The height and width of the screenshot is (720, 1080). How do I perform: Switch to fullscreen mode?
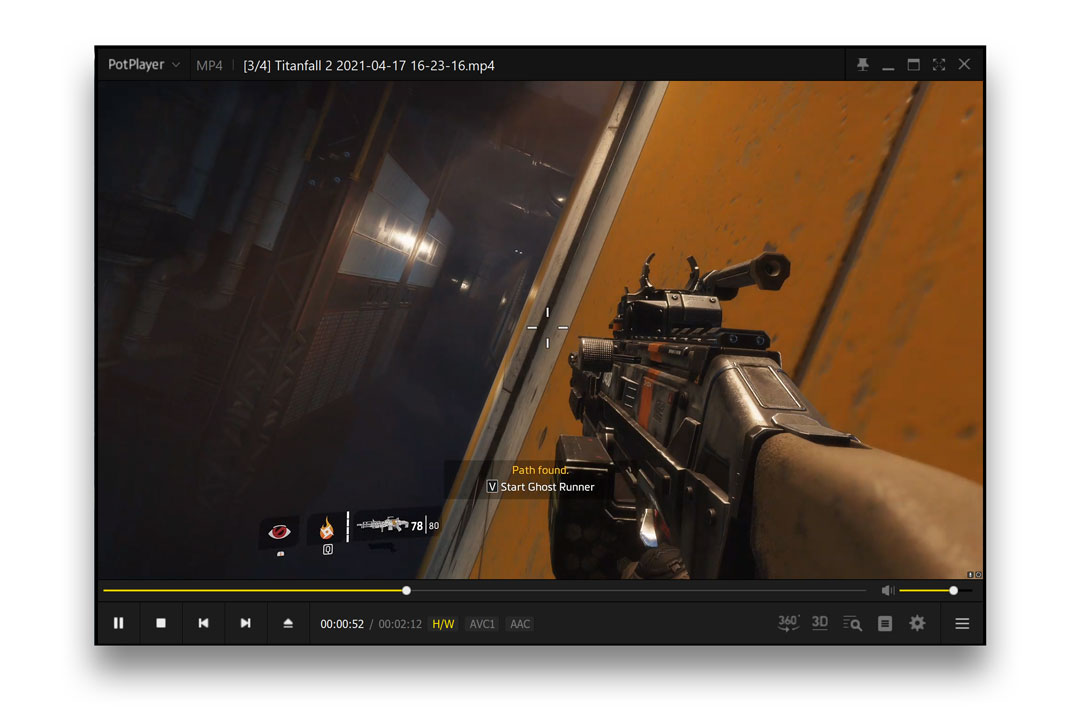[939, 65]
